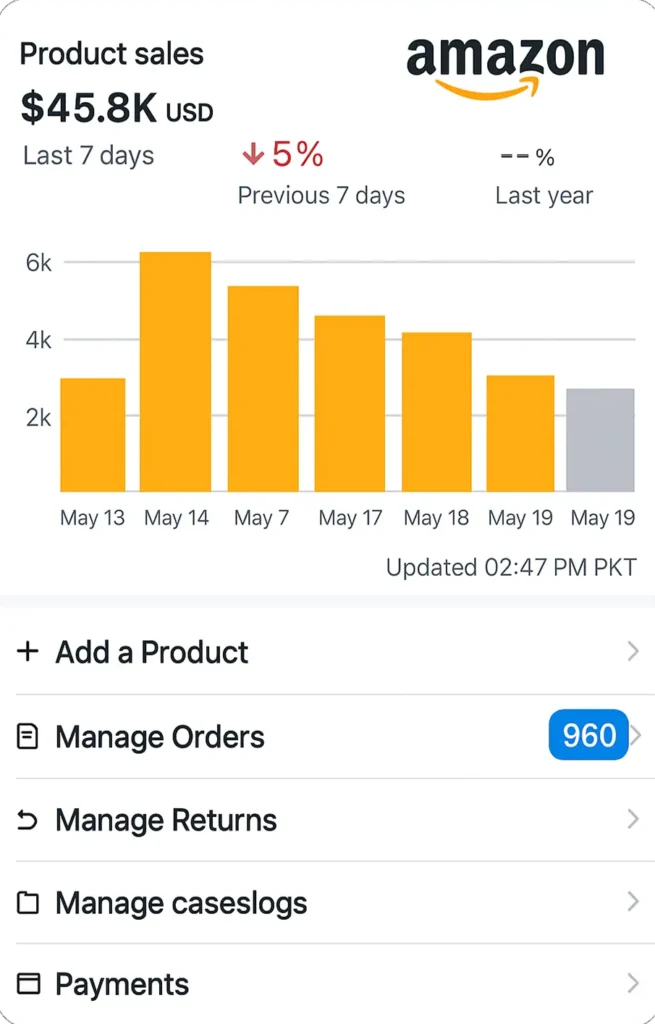This screenshot has height=1024, width=655.
Task: Click the return arrow icon for Manage Returns
Action: click(27, 820)
